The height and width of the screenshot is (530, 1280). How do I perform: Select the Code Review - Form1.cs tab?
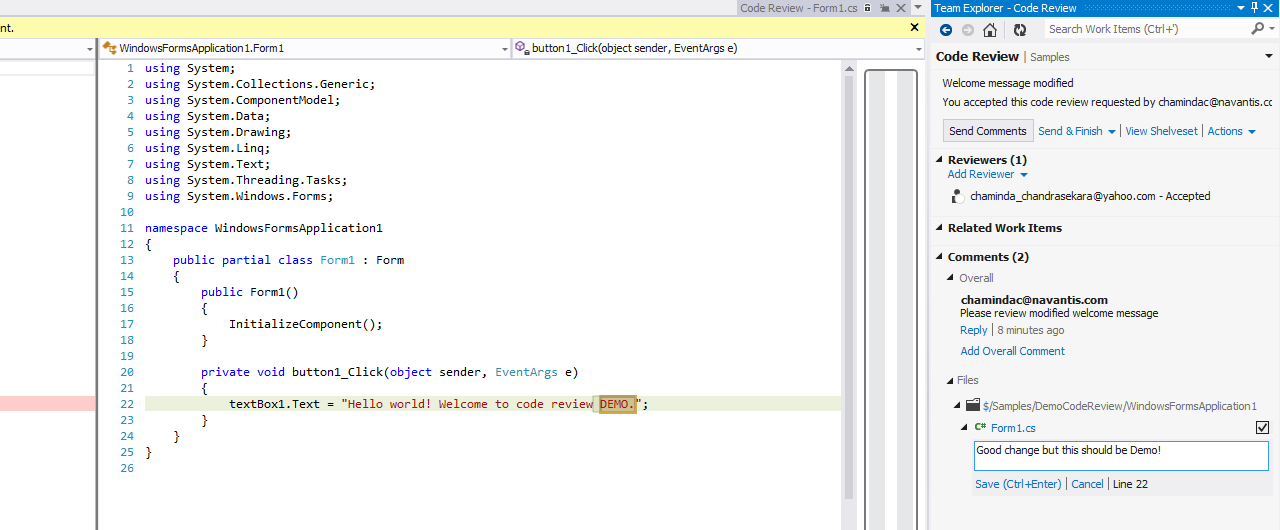coord(799,8)
